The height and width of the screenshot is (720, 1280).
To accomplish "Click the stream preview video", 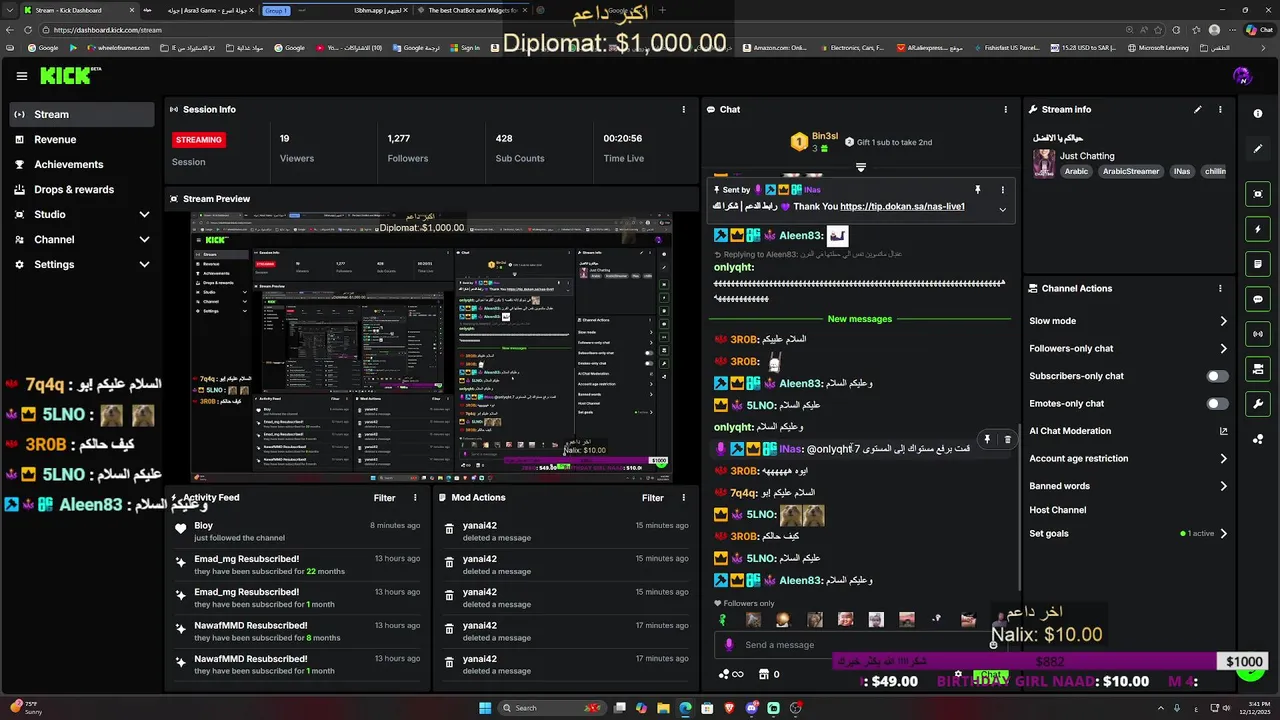I will tap(431, 347).
